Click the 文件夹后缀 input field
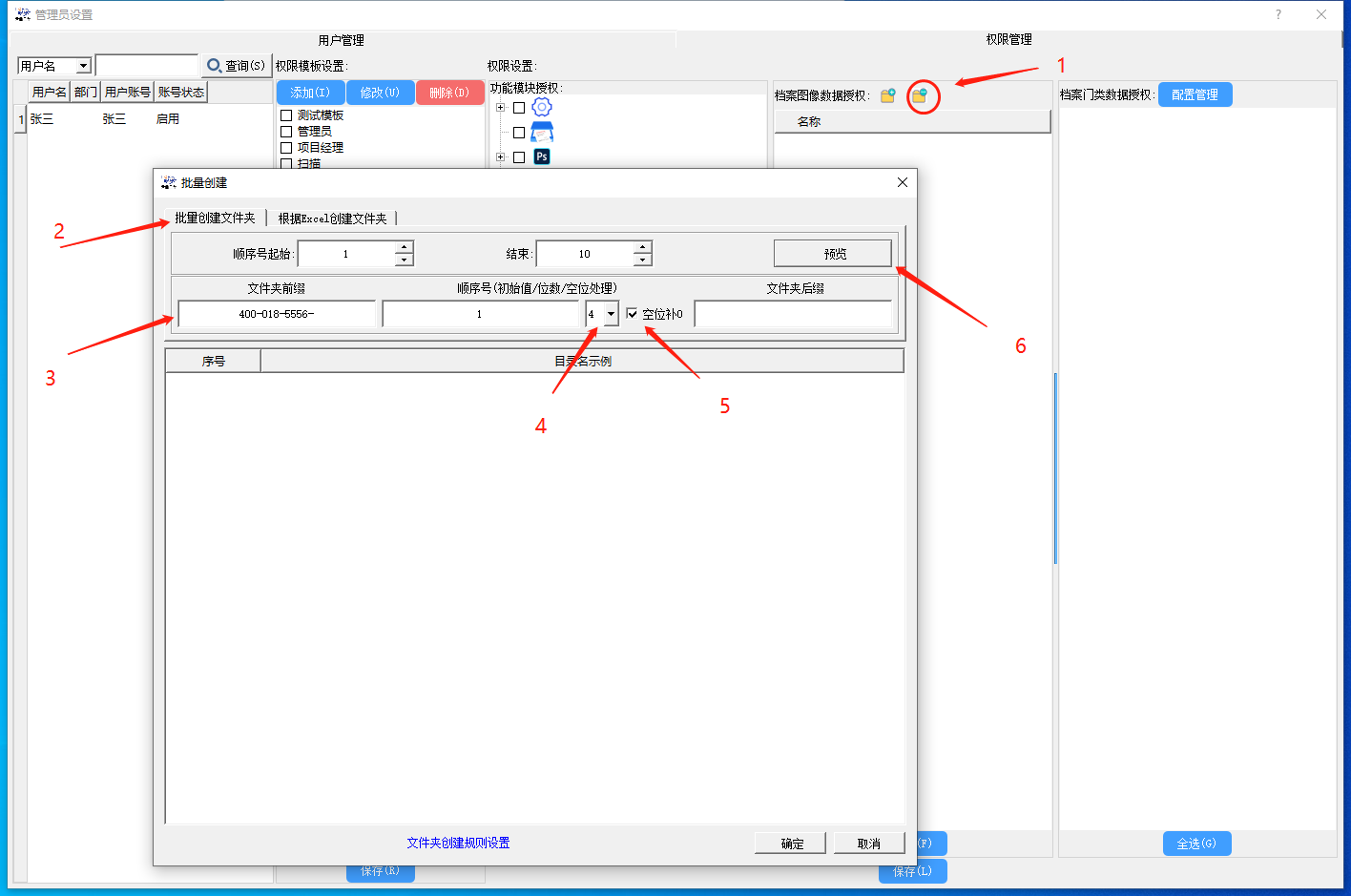The height and width of the screenshot is (896, 1351). pyautogui.click(x=793, y=314)
